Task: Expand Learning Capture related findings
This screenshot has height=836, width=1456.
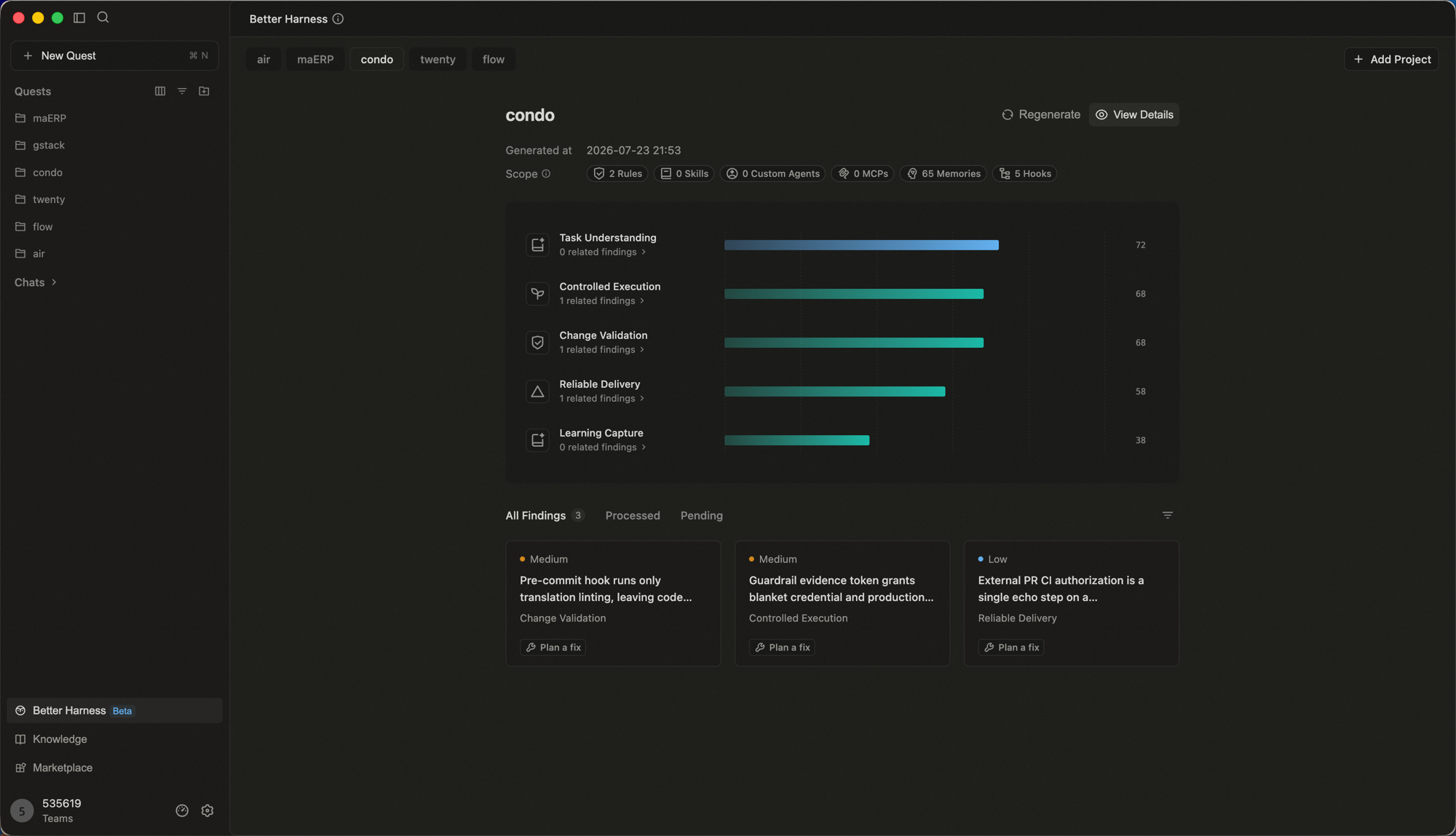Action: tap(603, 447)
